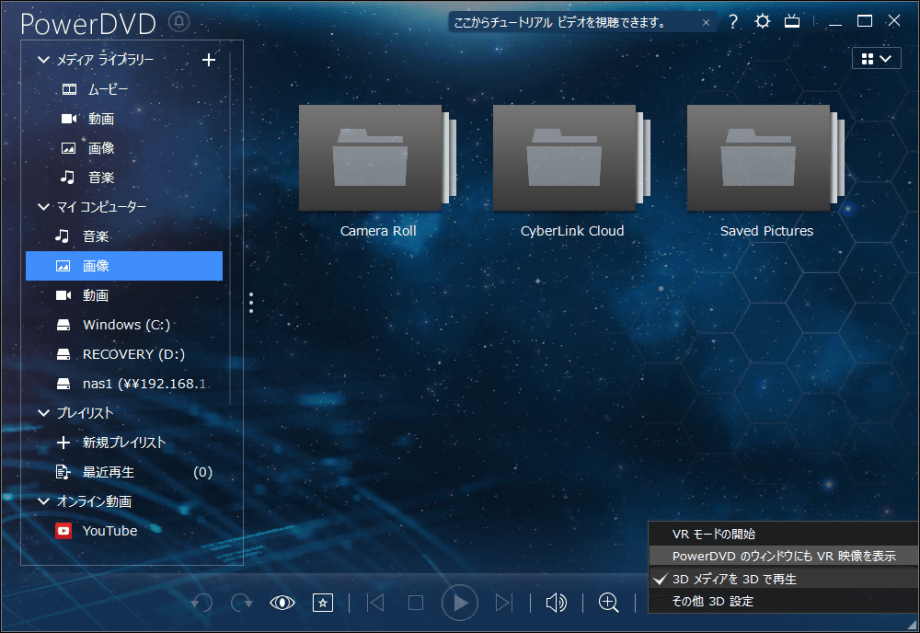920x633 pixels.
Task: Toggle the TrueTheater eye icon
Action: 282,602
